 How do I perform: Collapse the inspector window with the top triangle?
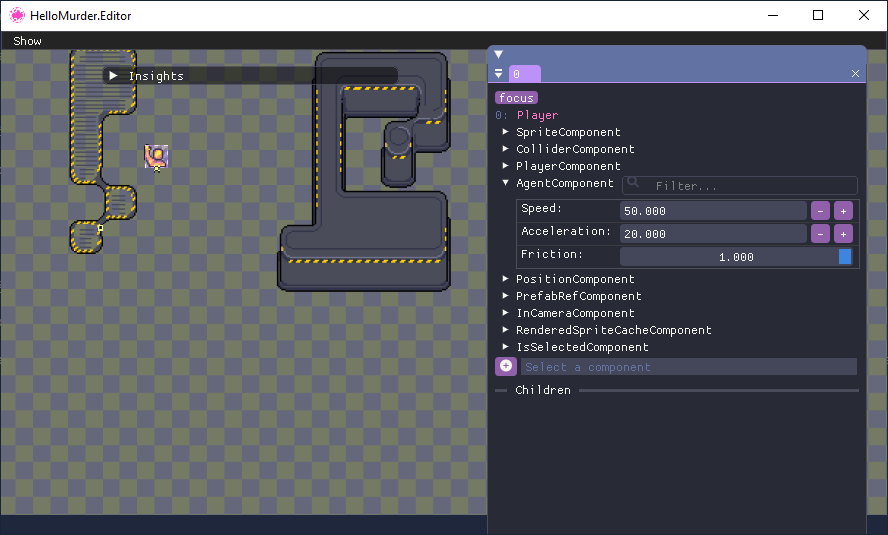click(498, 55)
